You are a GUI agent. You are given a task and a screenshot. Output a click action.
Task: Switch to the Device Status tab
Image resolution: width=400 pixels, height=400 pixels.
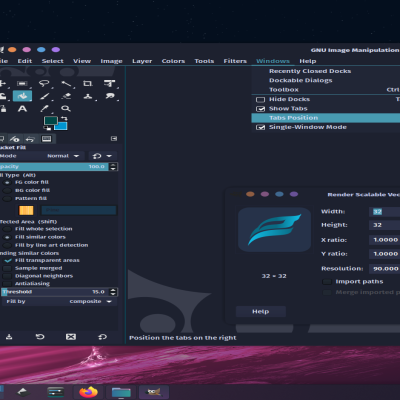14,139
